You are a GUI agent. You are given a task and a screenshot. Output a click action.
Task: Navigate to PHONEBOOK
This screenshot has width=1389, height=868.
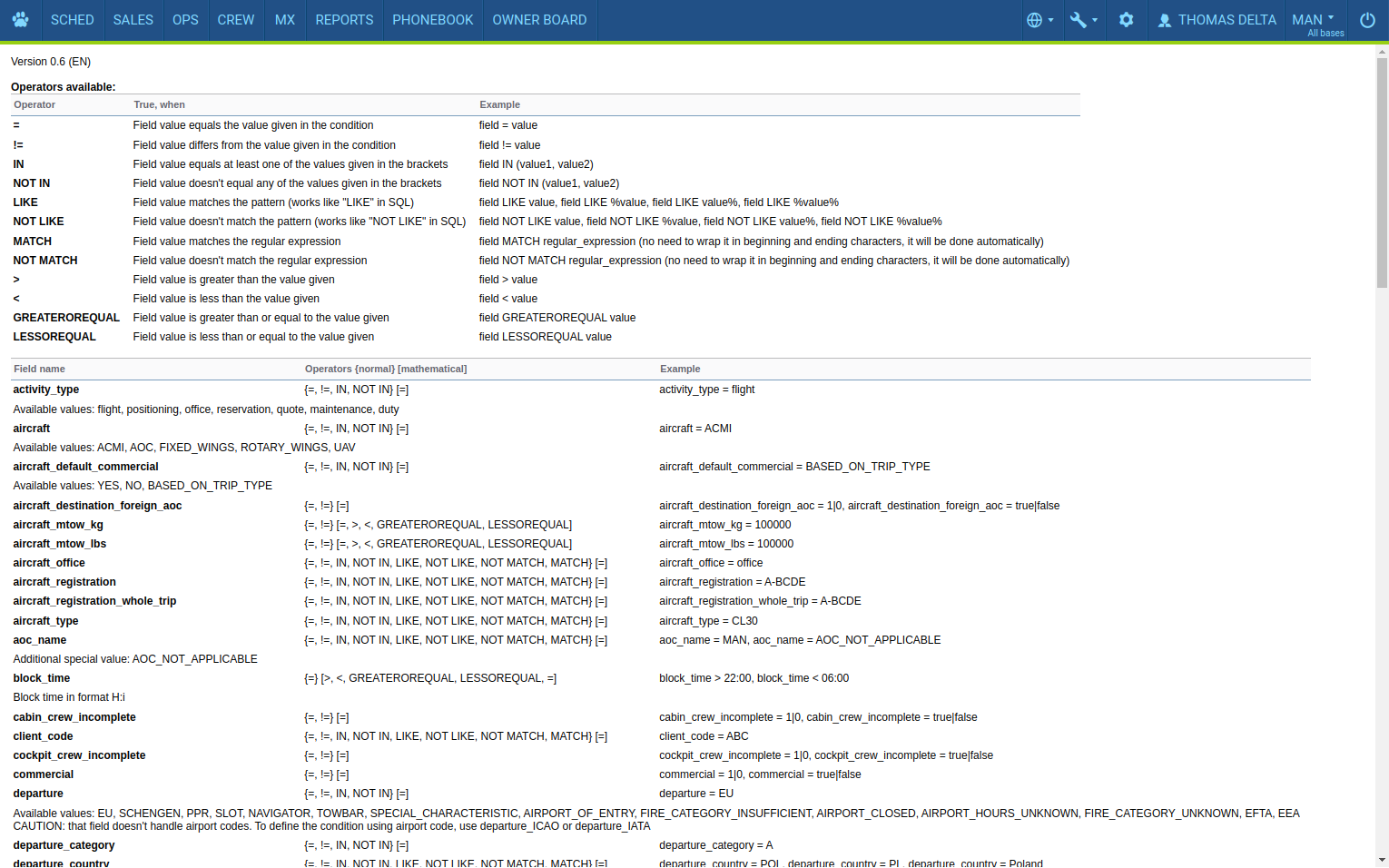point(432,20)
